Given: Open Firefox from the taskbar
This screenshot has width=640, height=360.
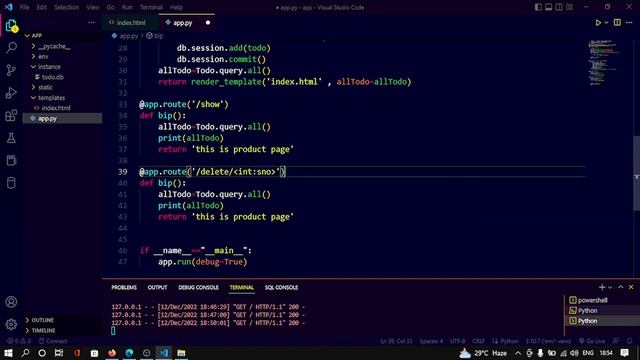Looking at the screenshot, I should click(x=112, y=353).
